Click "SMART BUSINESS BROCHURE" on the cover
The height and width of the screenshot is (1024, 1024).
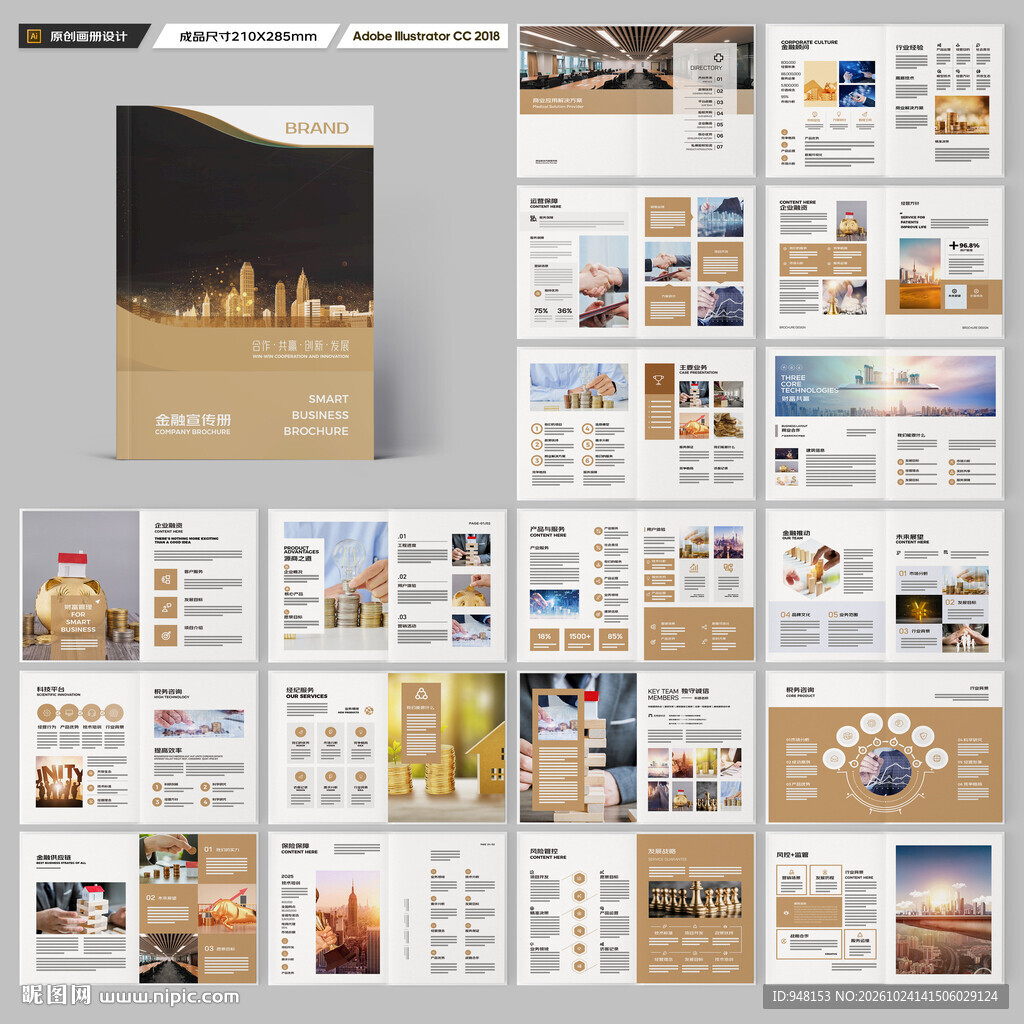pyautogui.click(x=316, y=415)
